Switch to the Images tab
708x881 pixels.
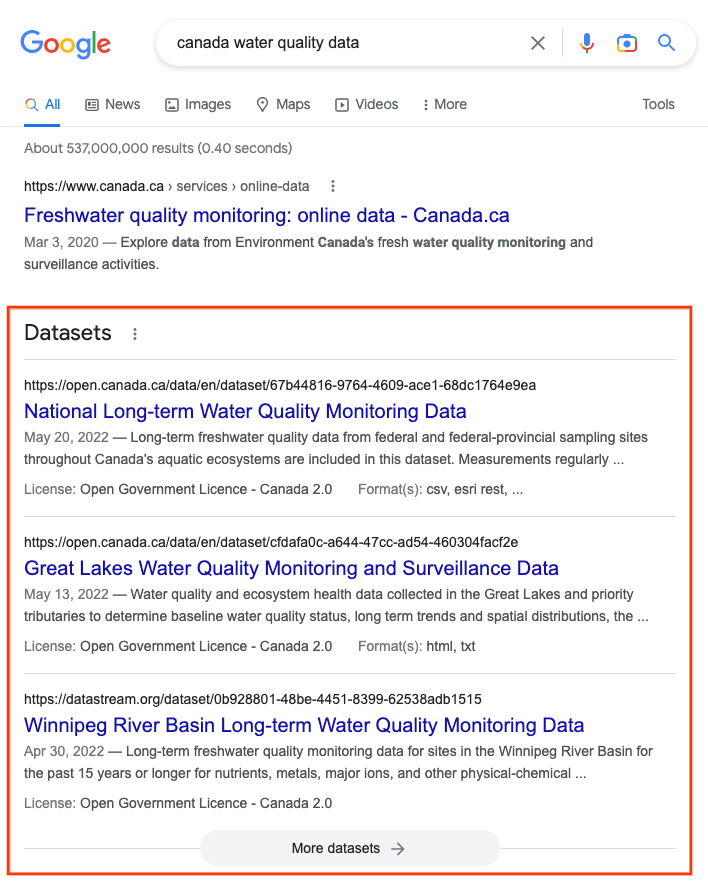click(x=198, y=105)
